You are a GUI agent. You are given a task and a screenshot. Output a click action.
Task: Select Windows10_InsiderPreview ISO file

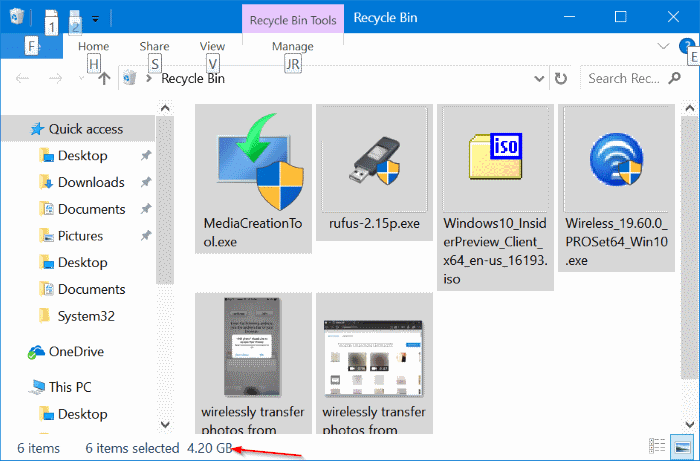click(x=495, y=197)
